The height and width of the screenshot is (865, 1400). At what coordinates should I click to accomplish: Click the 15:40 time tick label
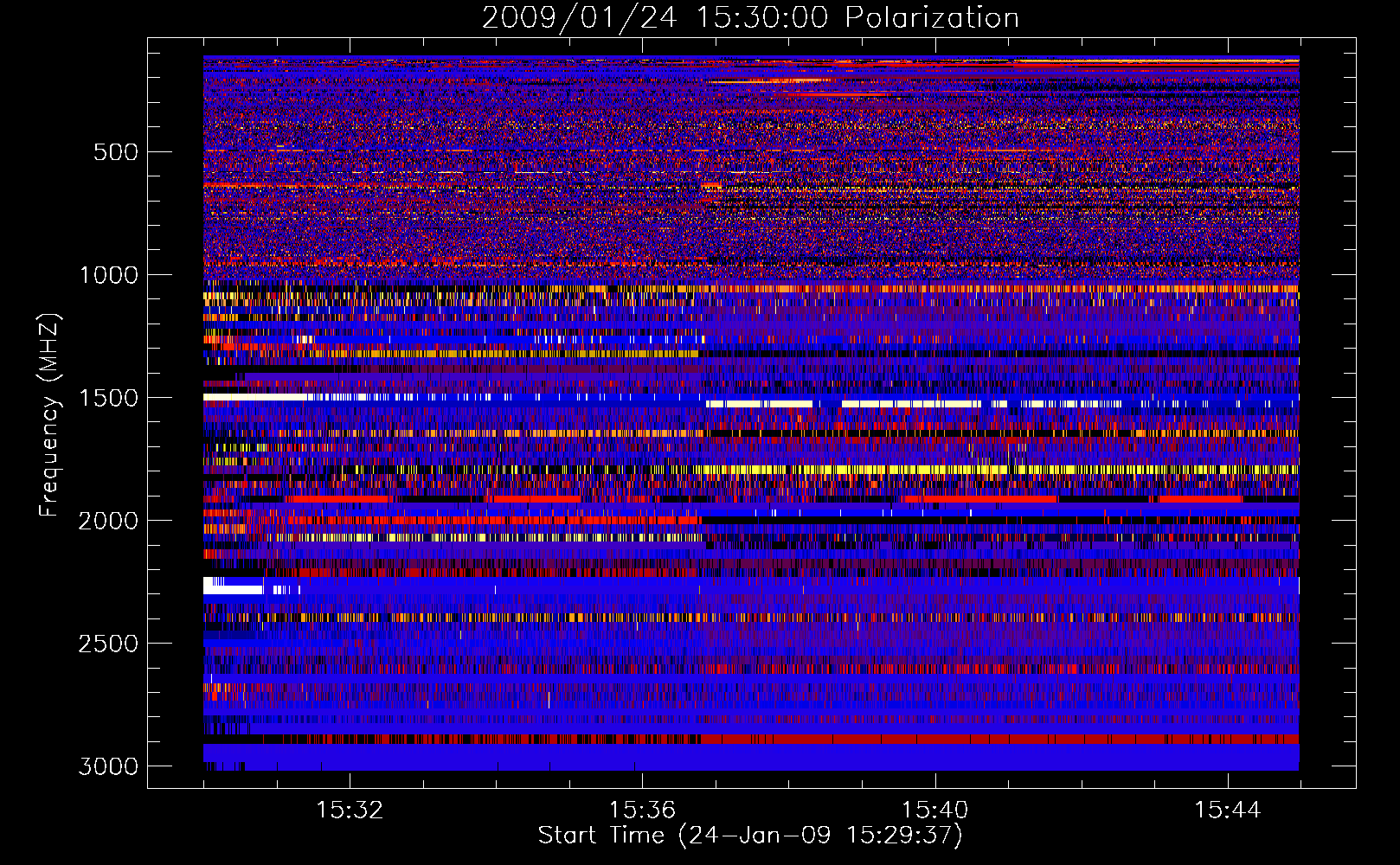click(x=934, y=811)
